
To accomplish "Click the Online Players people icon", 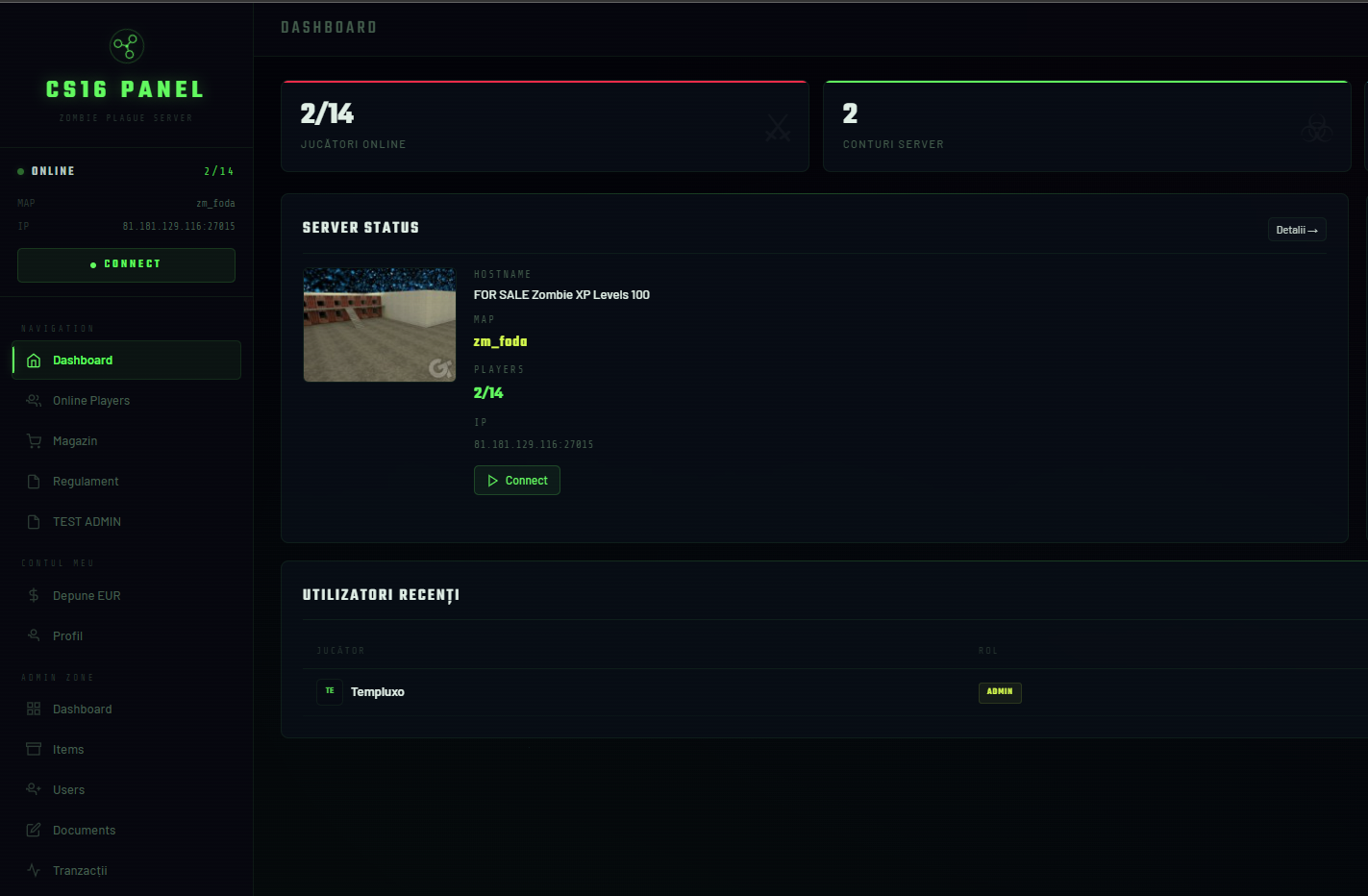I will click(34, 401).
